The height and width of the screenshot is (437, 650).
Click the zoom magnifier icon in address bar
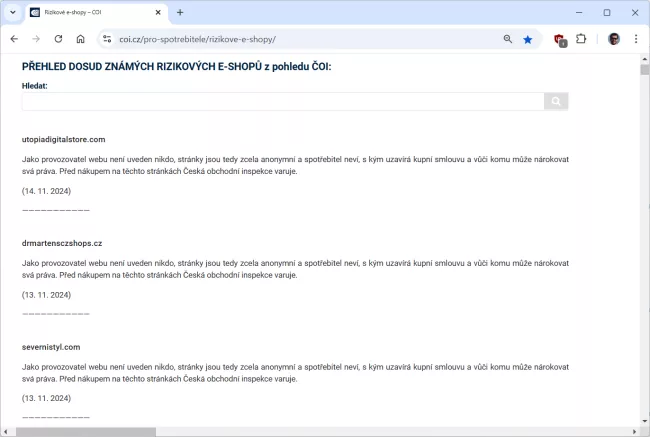pos(507,39)
